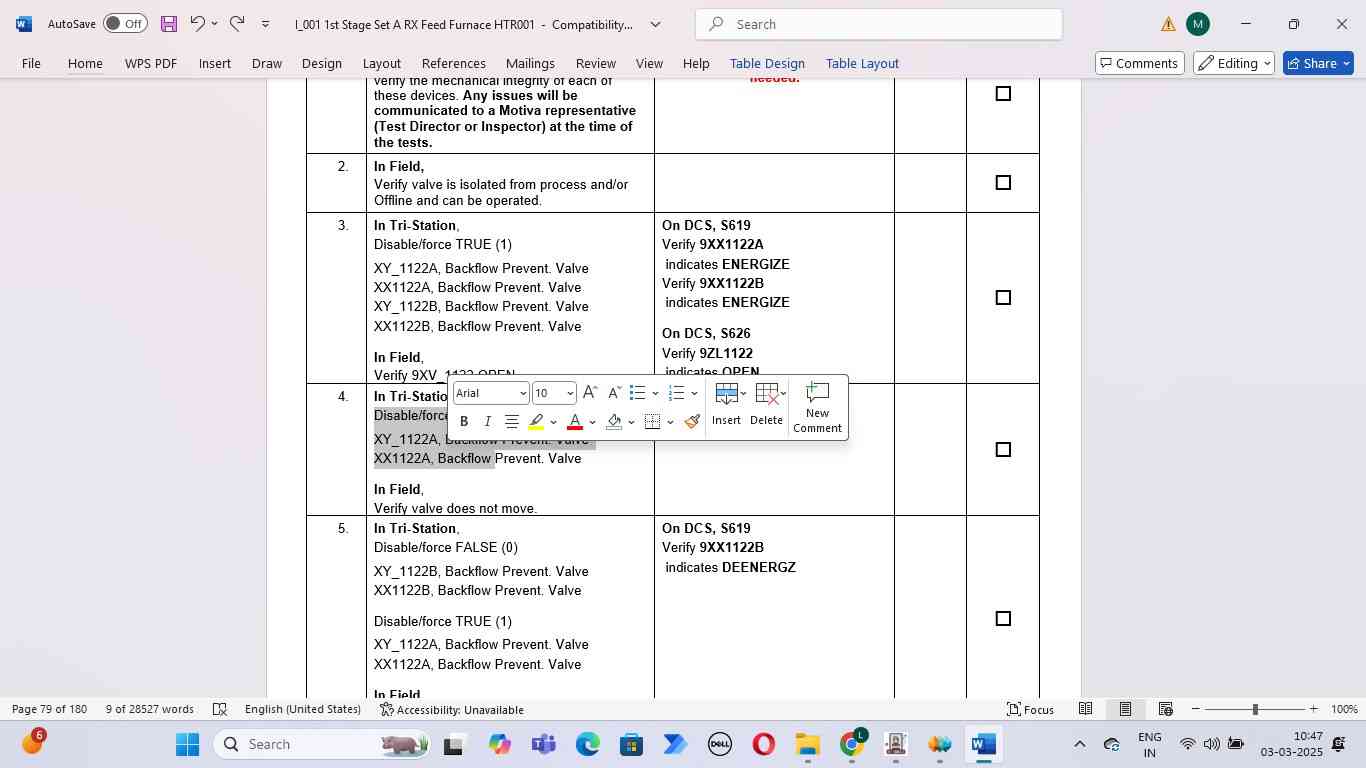Switch to Print Layout view icon
Screen dimensions: 1366x768
(1125, 709)
